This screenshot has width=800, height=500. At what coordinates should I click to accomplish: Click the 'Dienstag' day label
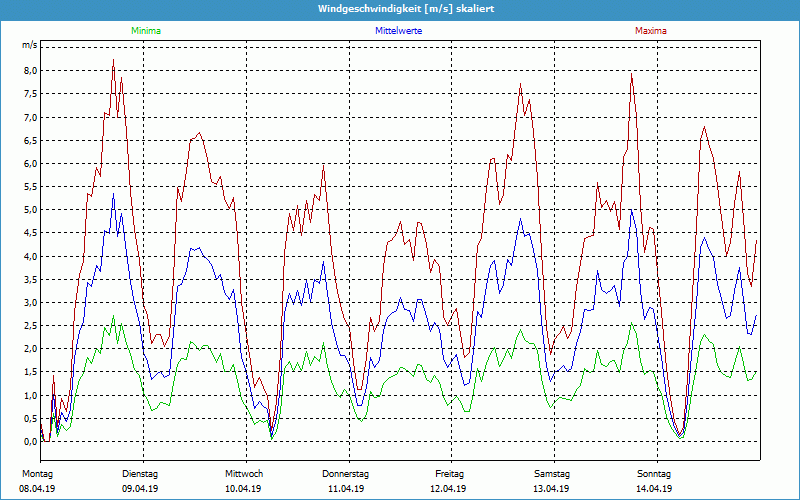click(x=140, y=474)
